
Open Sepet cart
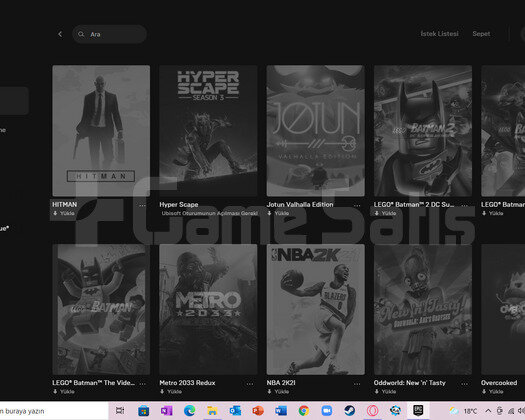click(x=481, y=34)
